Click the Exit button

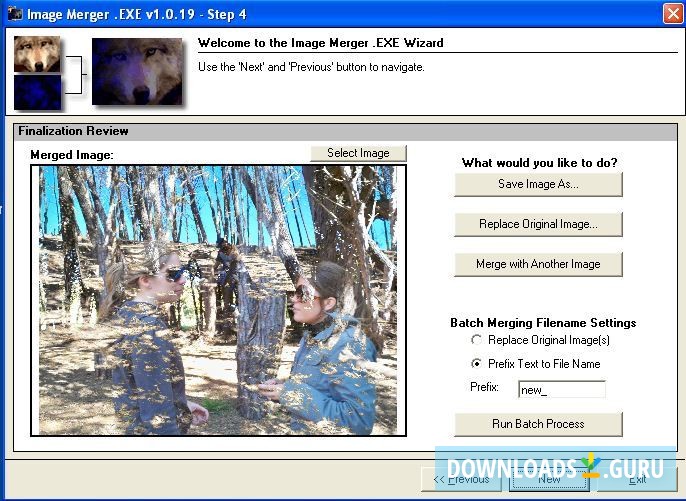coord(637,480)
